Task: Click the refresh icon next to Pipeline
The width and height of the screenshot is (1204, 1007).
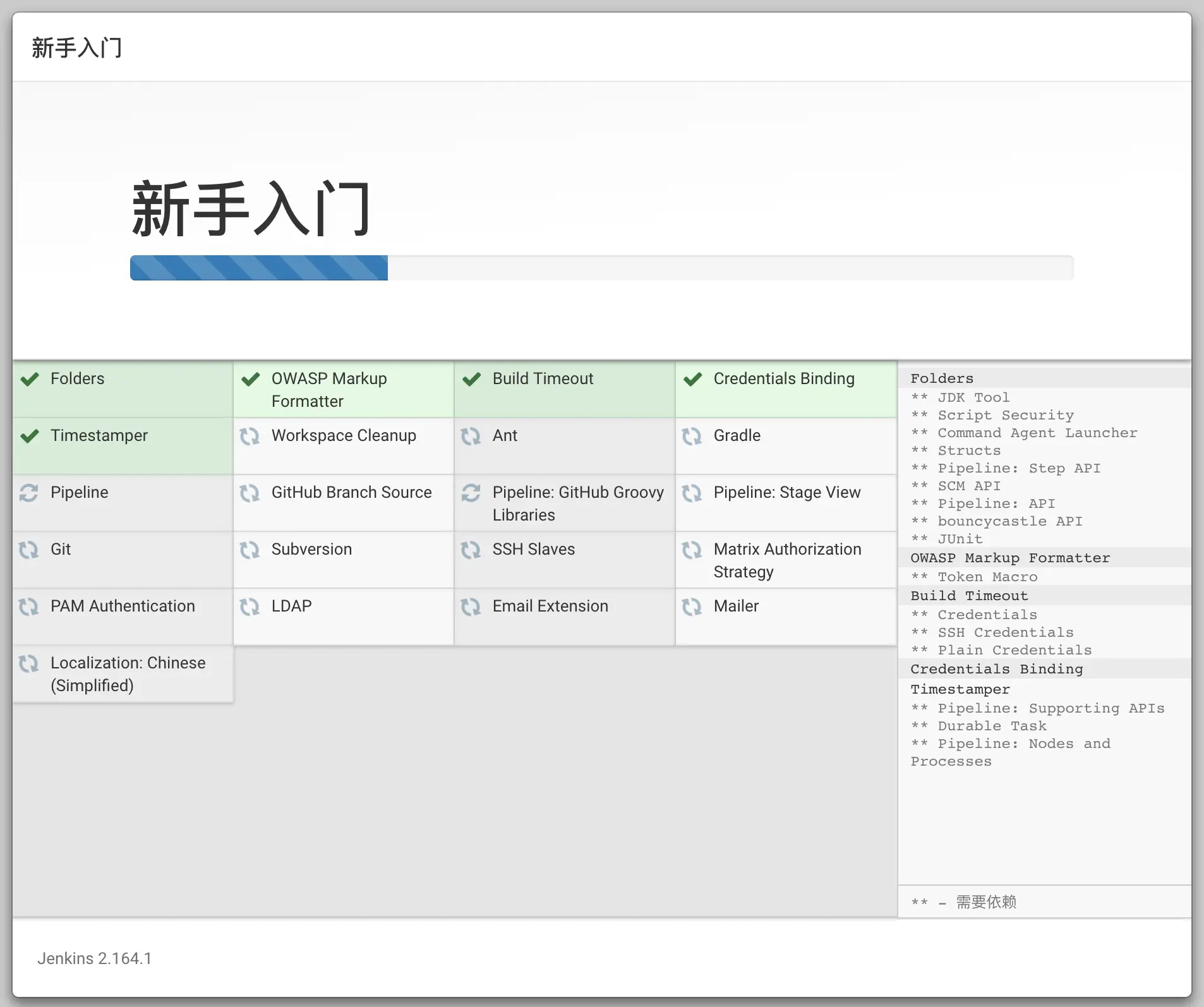Action: point(29,493)
